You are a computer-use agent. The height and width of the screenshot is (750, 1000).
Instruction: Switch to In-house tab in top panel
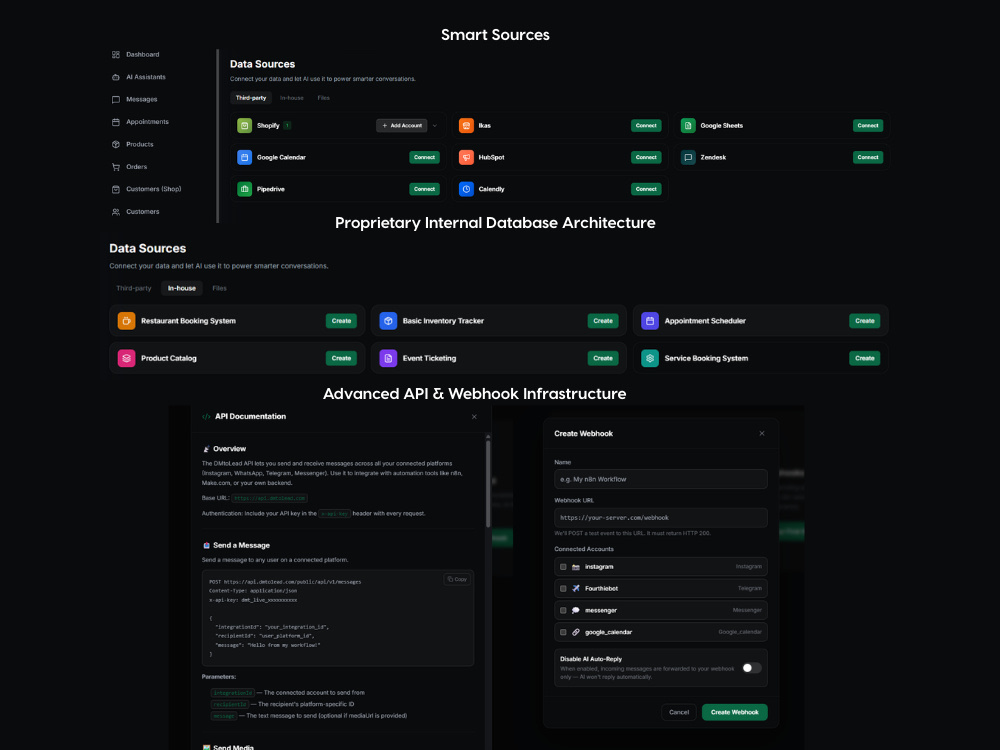point(291,98)
